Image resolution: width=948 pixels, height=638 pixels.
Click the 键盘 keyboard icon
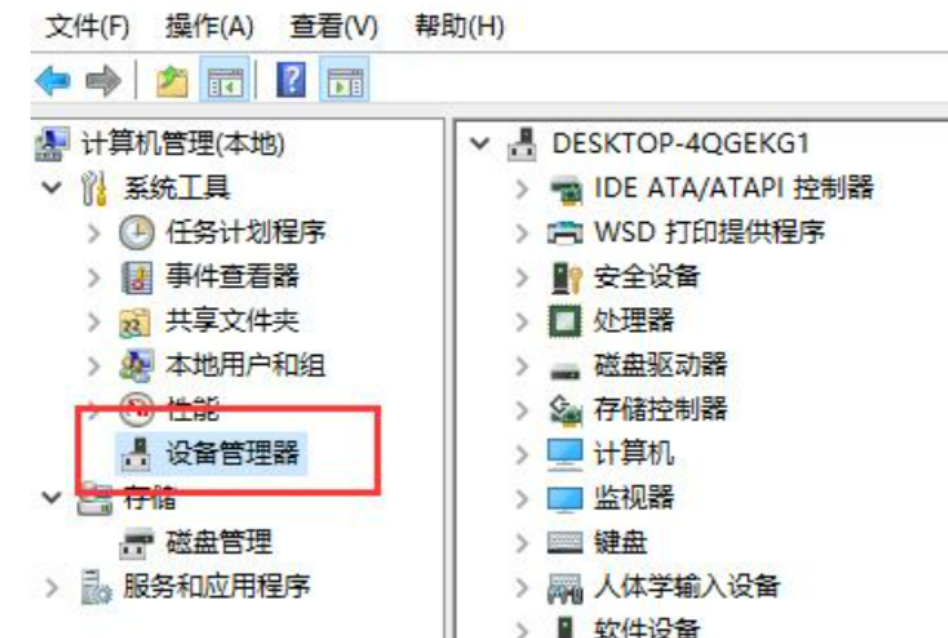(x=565, y=542)
